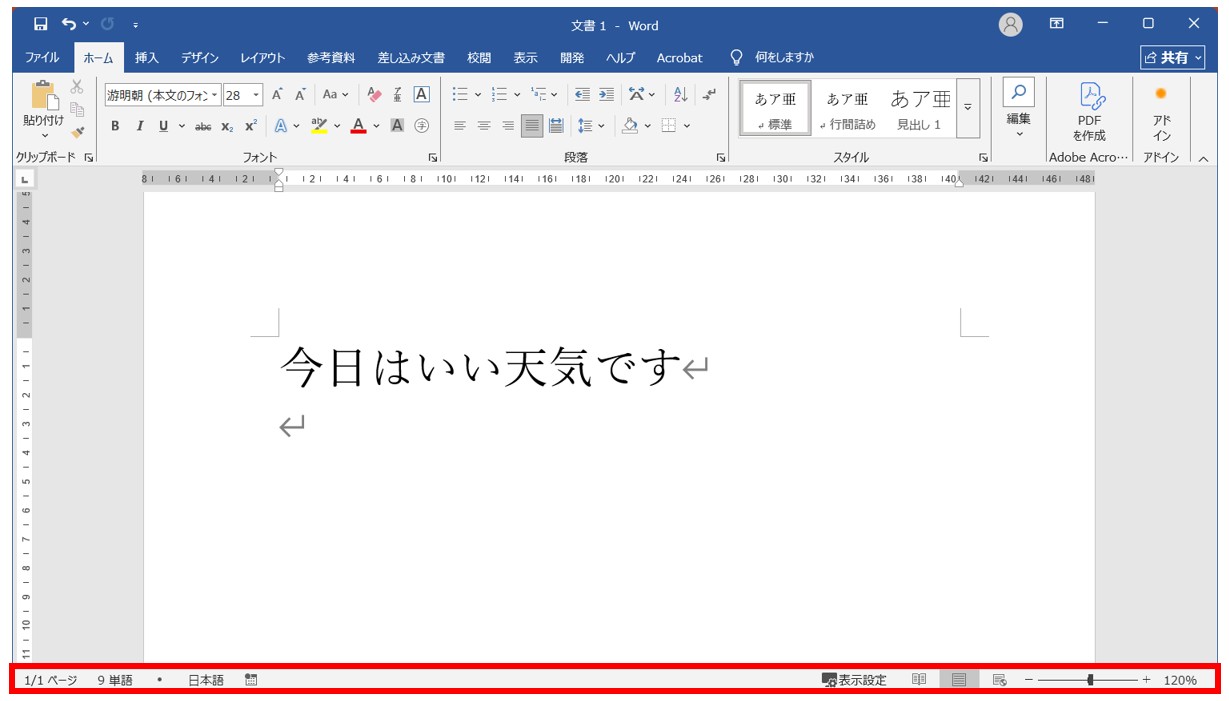Expand the numbered list dropdown
Viewport: 1229px width, 701px height.
coord(517,95)
